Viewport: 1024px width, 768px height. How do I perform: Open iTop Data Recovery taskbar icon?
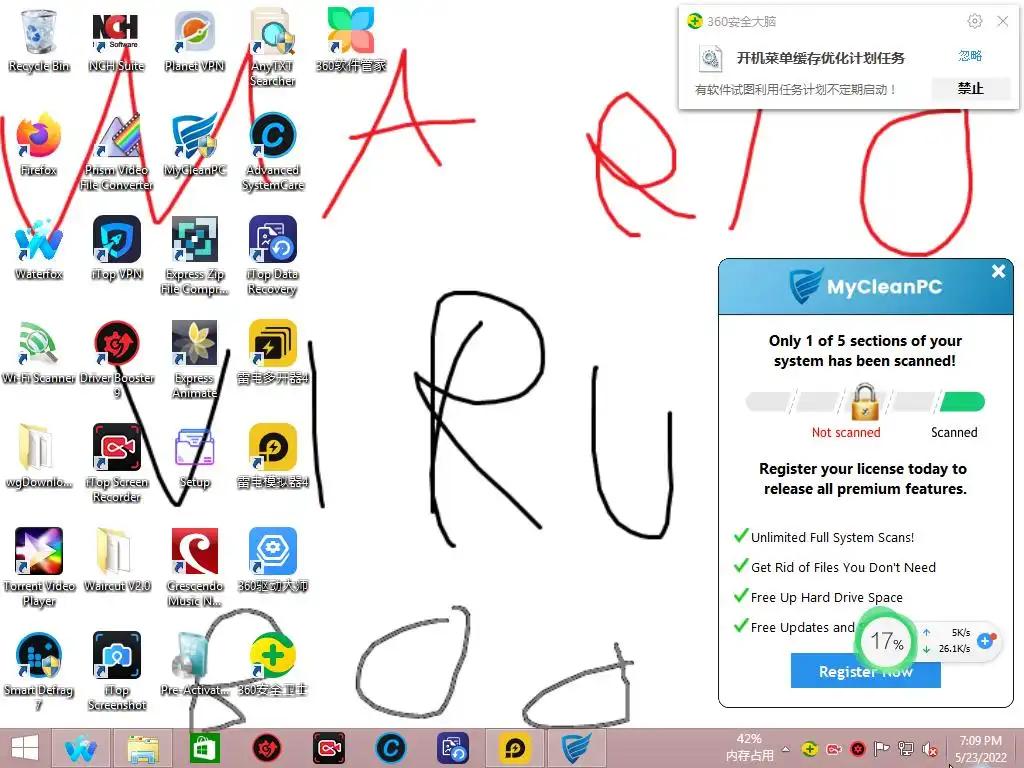tap(452, 748)
